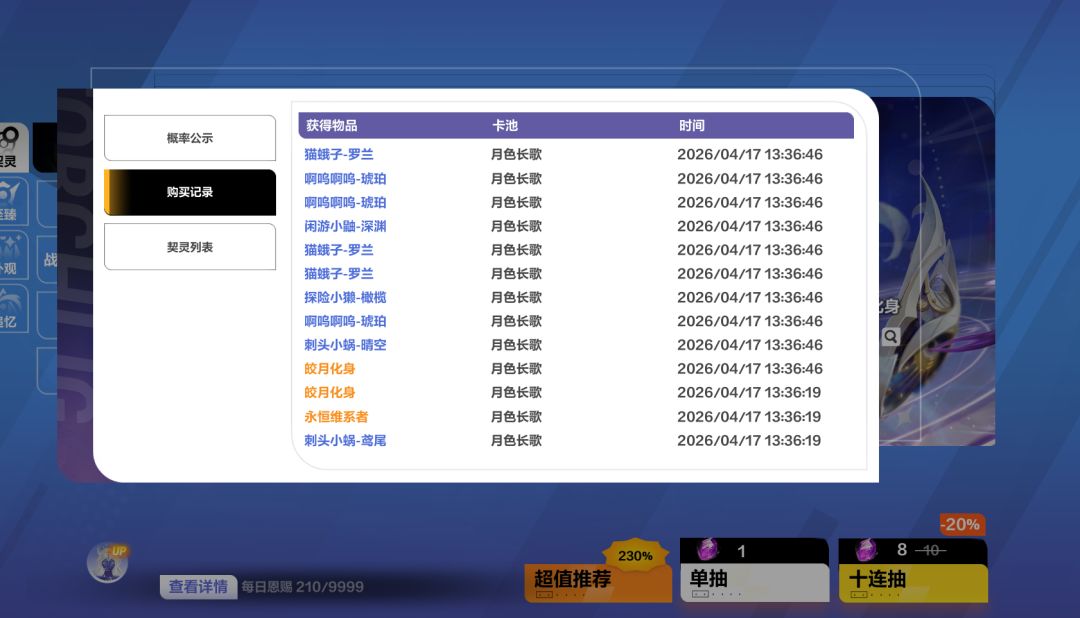Click the 单抽 single draw button
The width and height of the screenshot is (1080, 618).
pos(754,570)
